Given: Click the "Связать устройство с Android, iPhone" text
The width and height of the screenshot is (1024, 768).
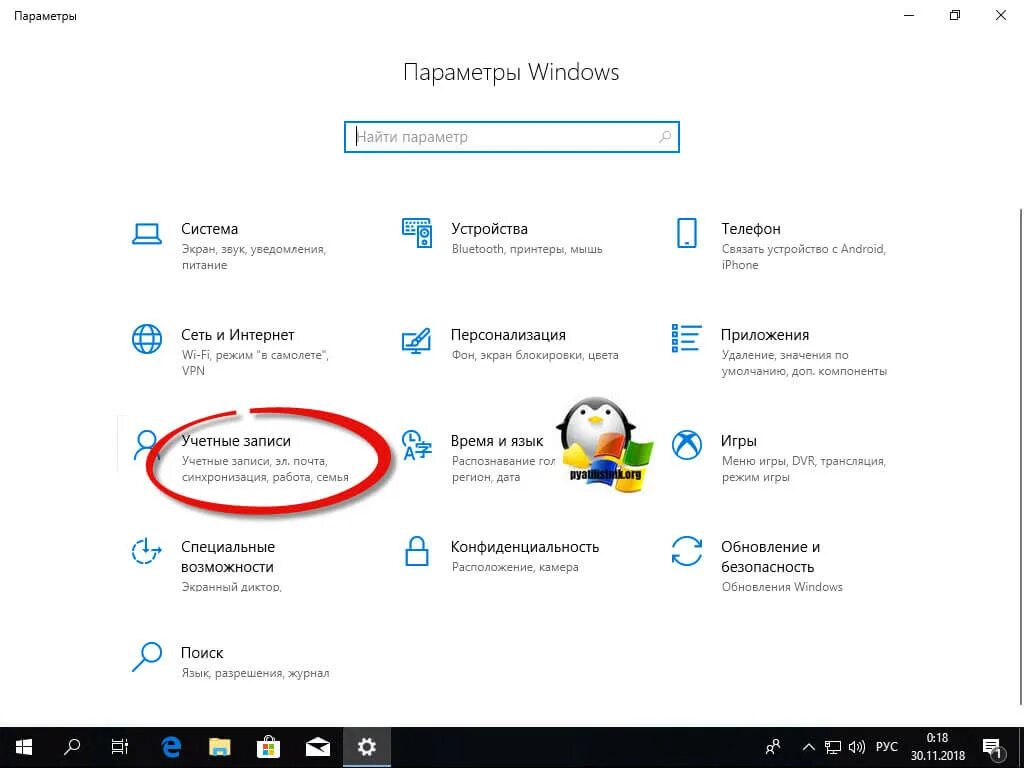Looking at the screenshot, I should click(x=804, y=257).
